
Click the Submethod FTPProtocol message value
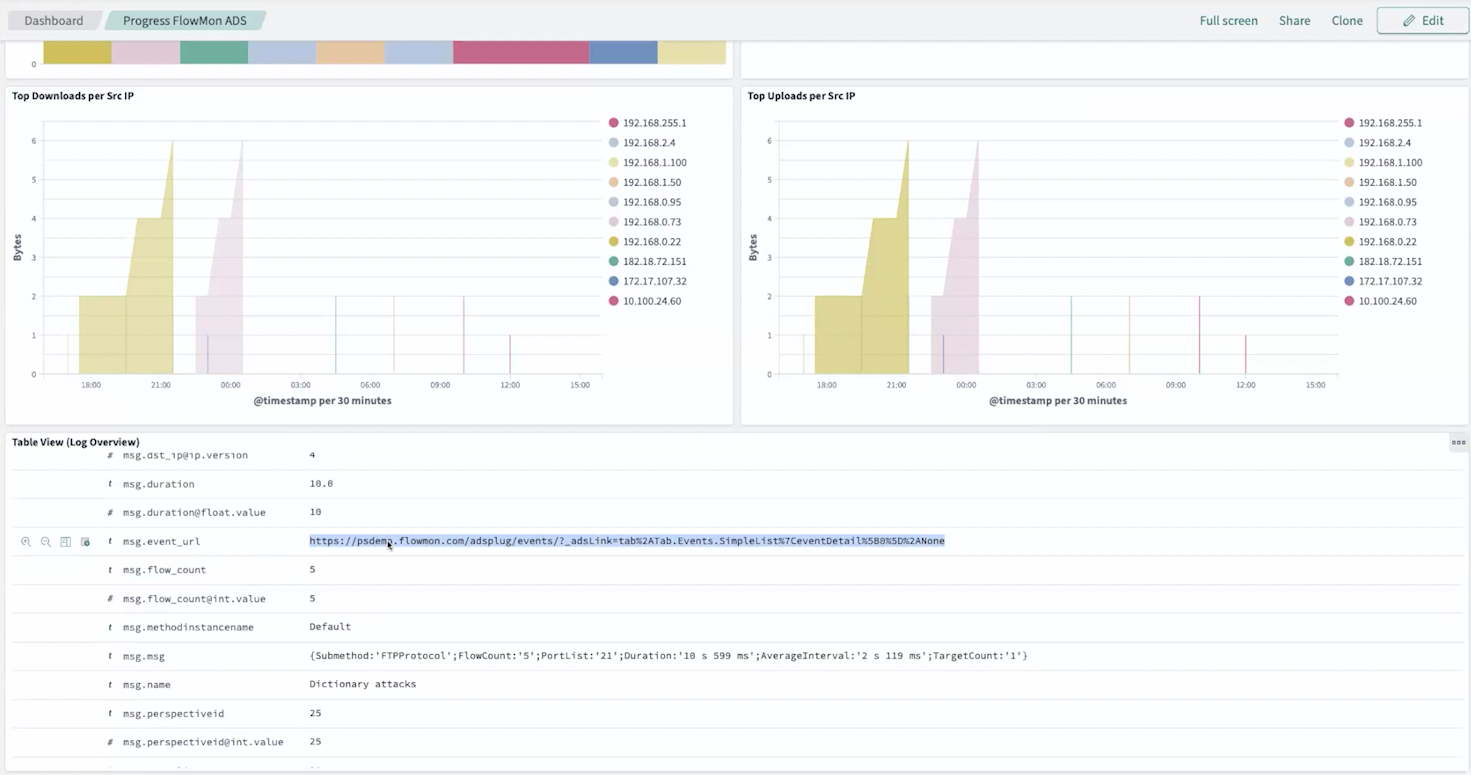669,656
